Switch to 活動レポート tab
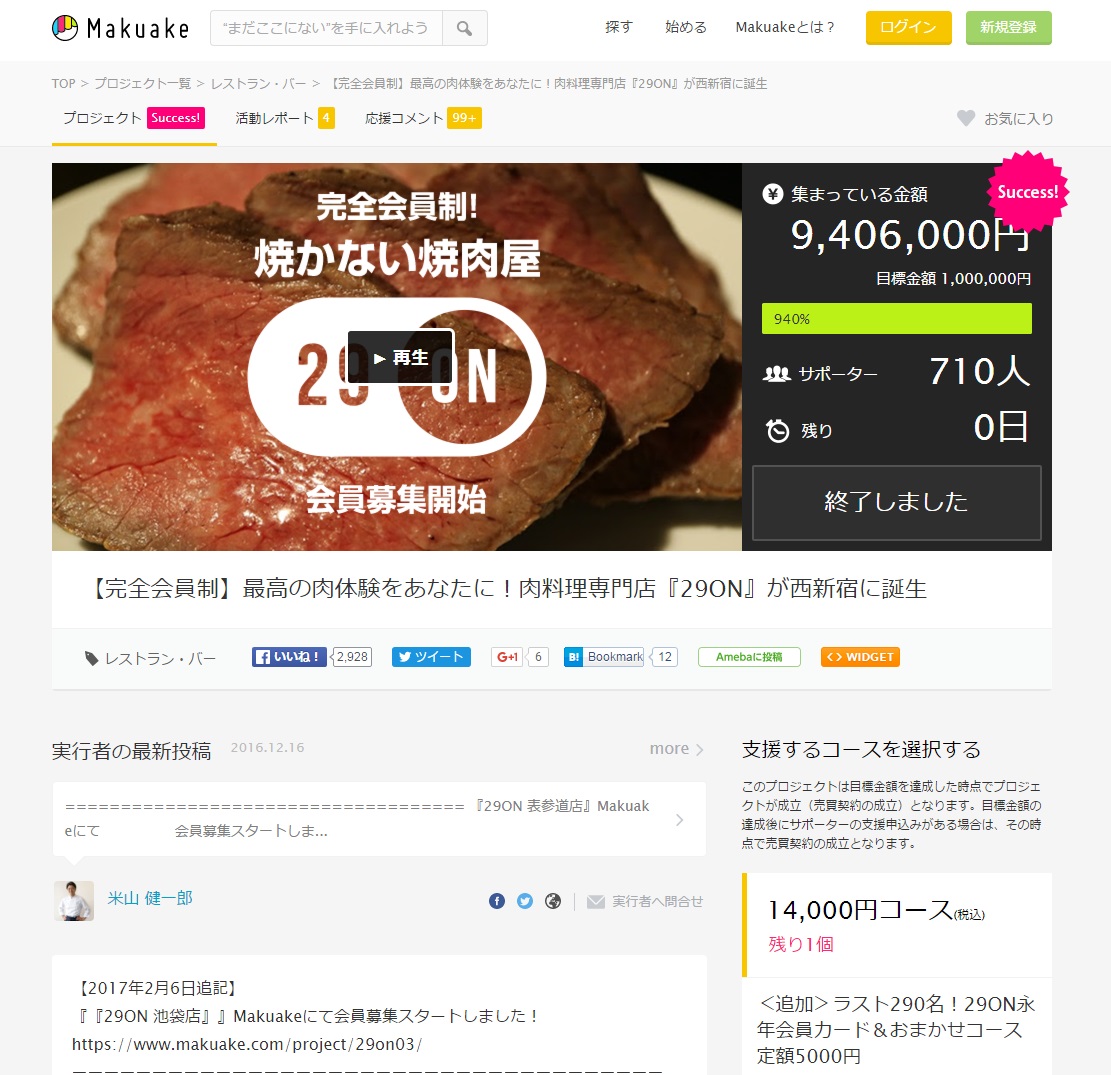The height and width of the screenshot is (1075, 1111). pyautogui.click(x=285, y=118)
